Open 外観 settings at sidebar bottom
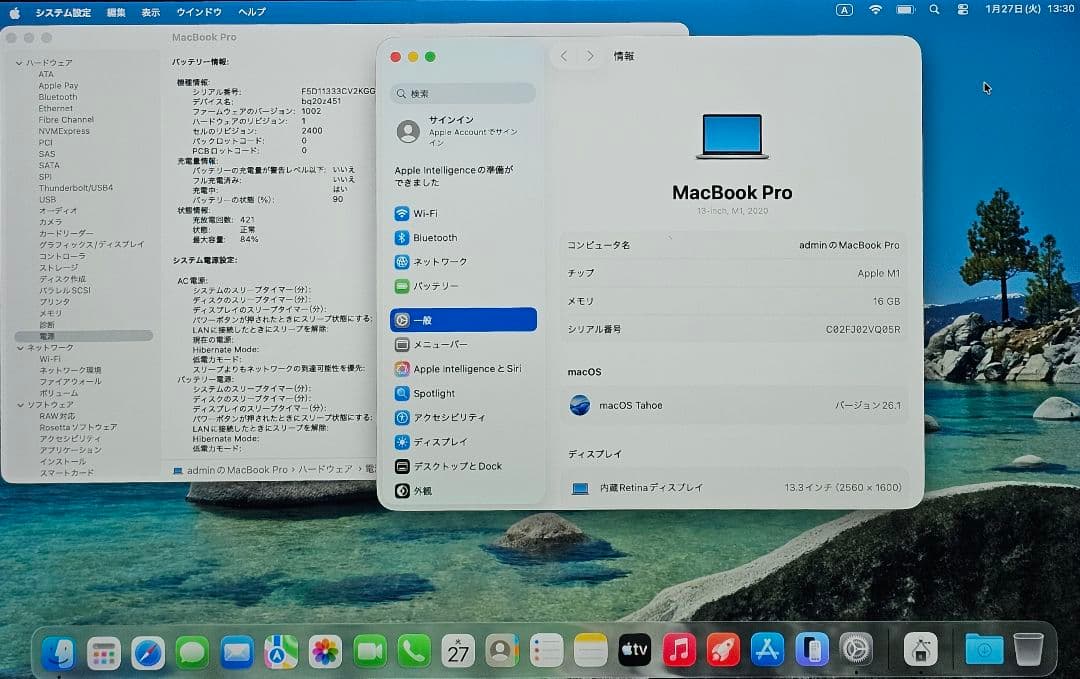 pos(421,491)
